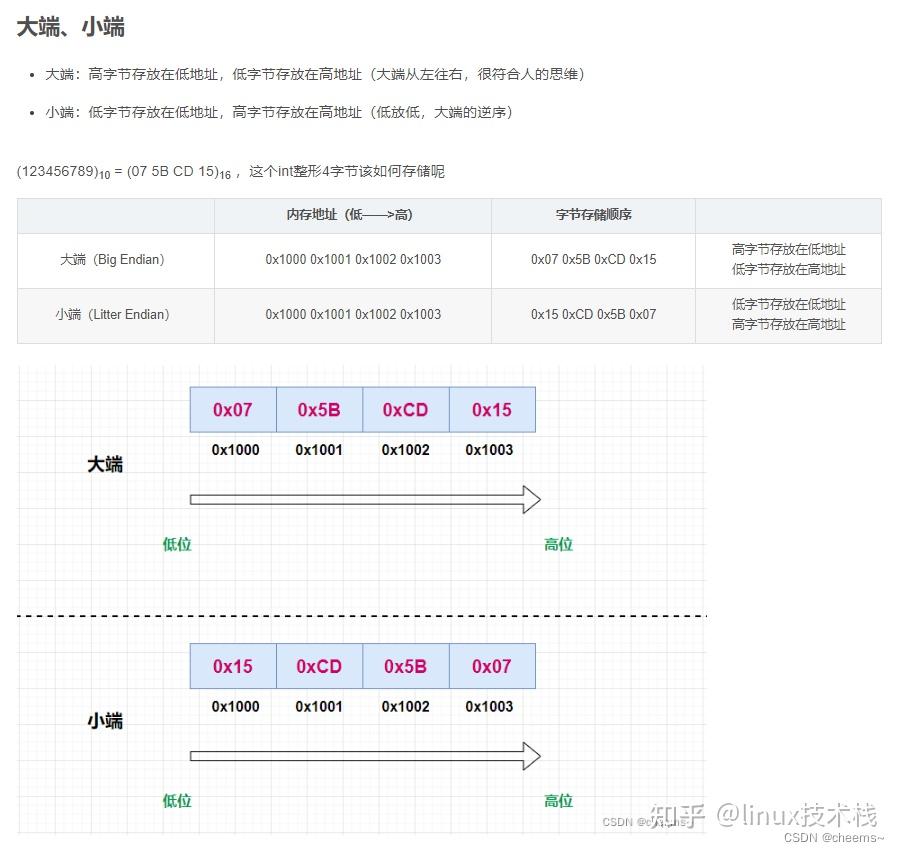900x852 pixels.
Task: Click the green 高位 label in the 小端 diagram
Action: click(x=558, y=800)
